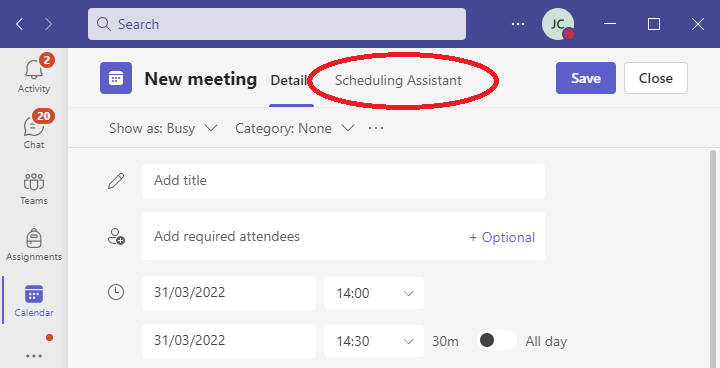Click the + Optional attendees link
Viewport: 720px width, 368px height.
coord(502,237)
